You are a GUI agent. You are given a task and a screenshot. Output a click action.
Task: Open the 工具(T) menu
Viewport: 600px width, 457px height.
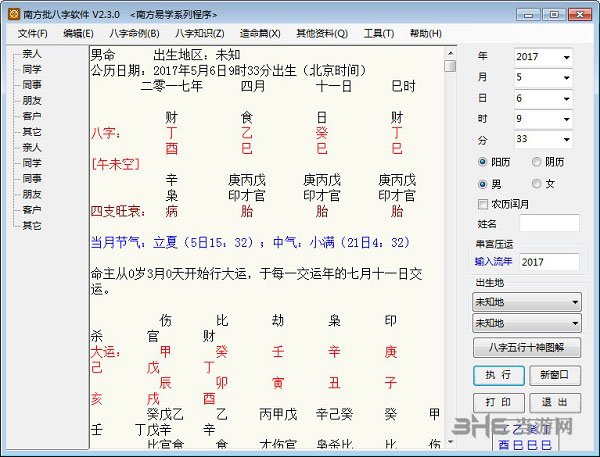pyautogui.click(x=379, y=34)
